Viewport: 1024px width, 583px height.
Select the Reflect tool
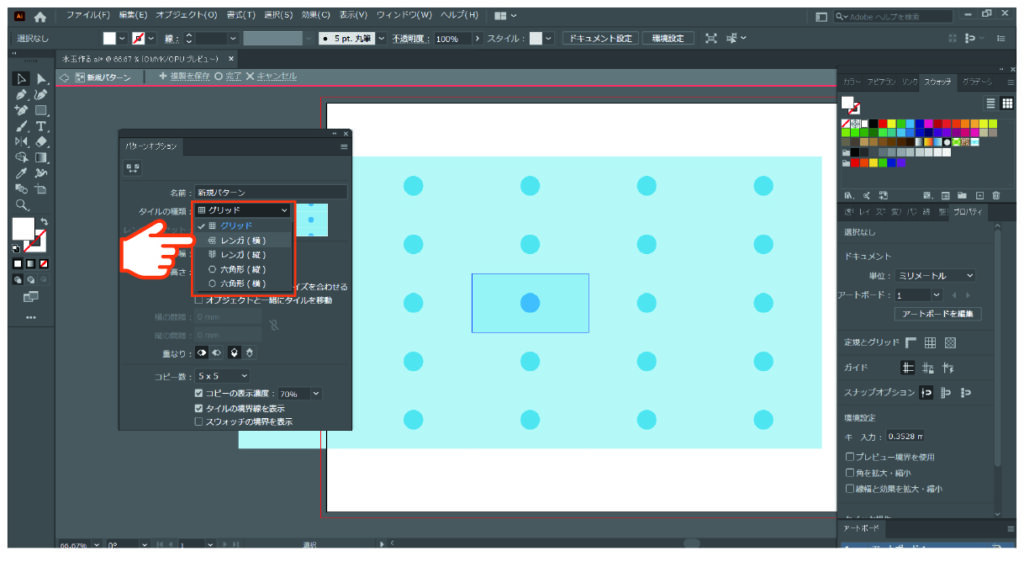[x=21, y=142]
